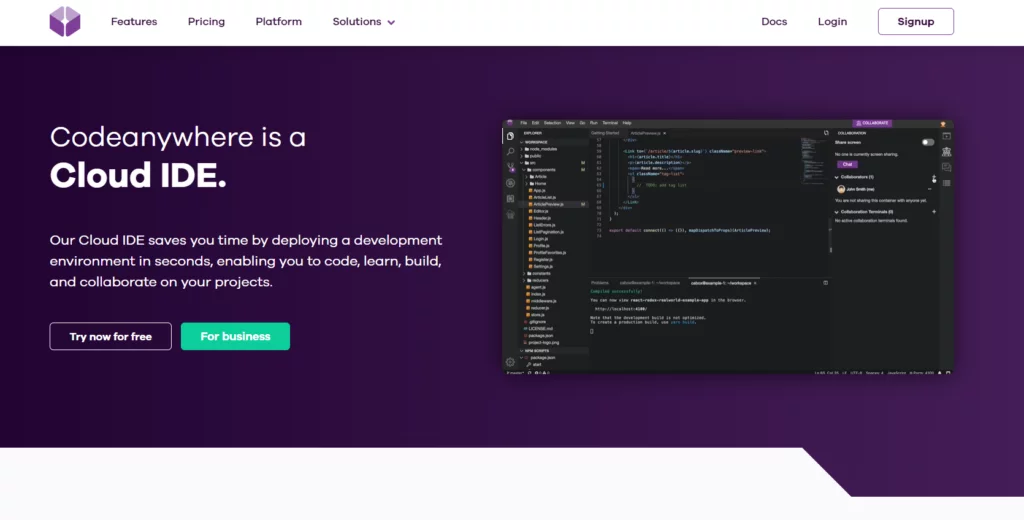Open the File menu in IDE preview
Viewport: 1024px width, 520px height.
pyautogui.click(x=524, y=123)
